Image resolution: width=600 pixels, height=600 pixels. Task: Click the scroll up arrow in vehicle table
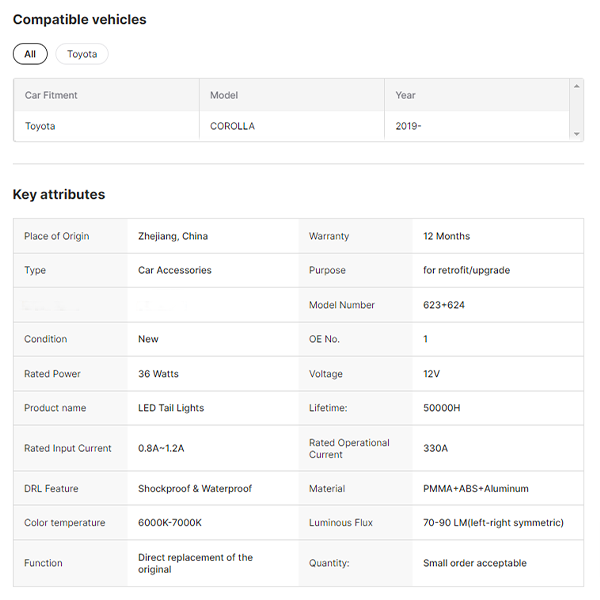pyautogui.click(x=576, y=86)
